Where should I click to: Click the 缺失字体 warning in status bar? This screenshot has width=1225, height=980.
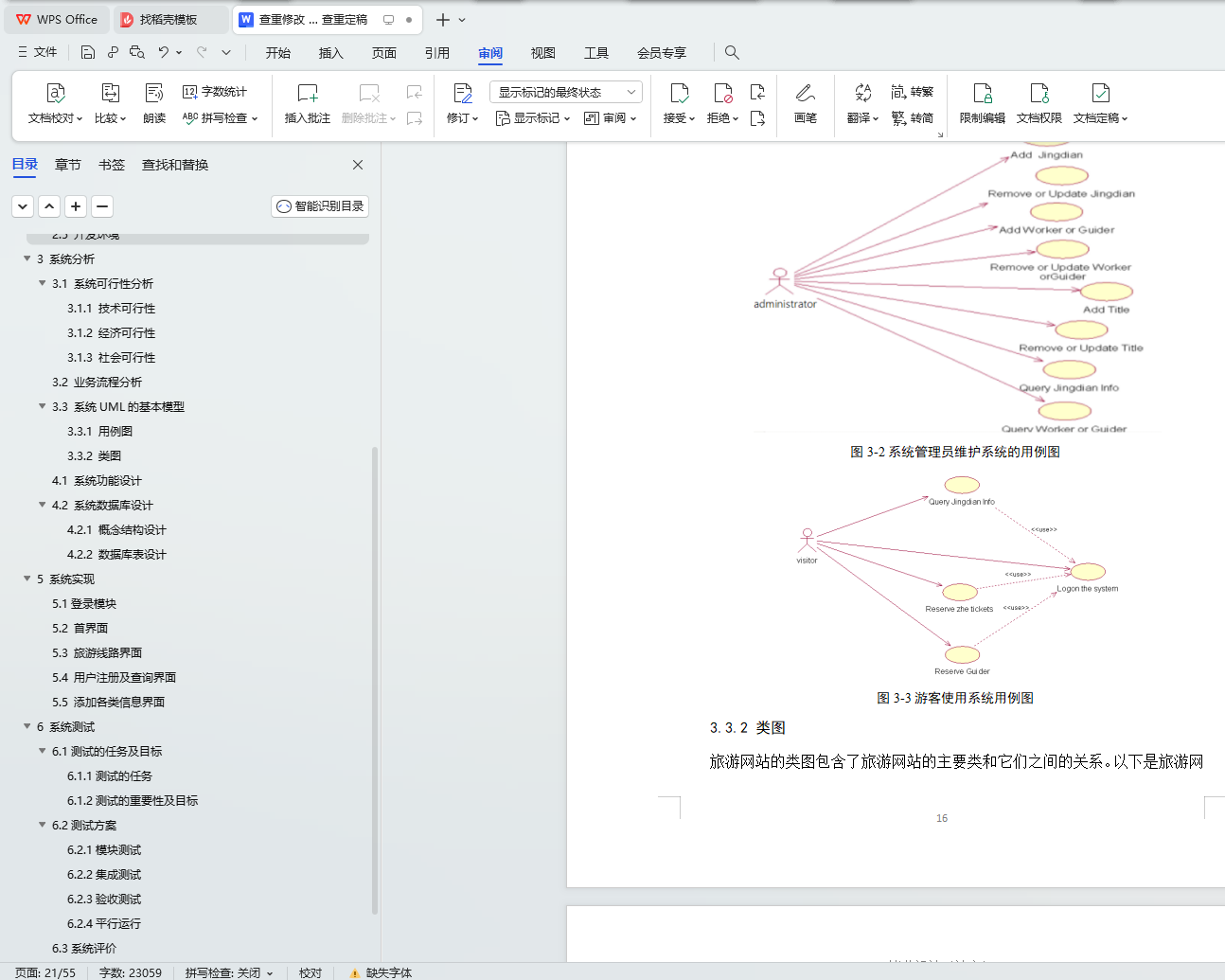pyautogui.click(x=381, y=972)
